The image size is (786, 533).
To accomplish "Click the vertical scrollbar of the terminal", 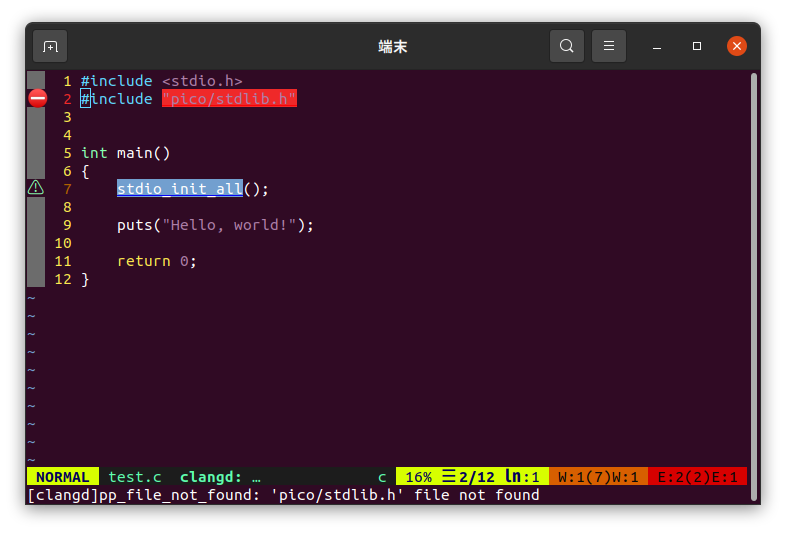I will pos(753,287).
